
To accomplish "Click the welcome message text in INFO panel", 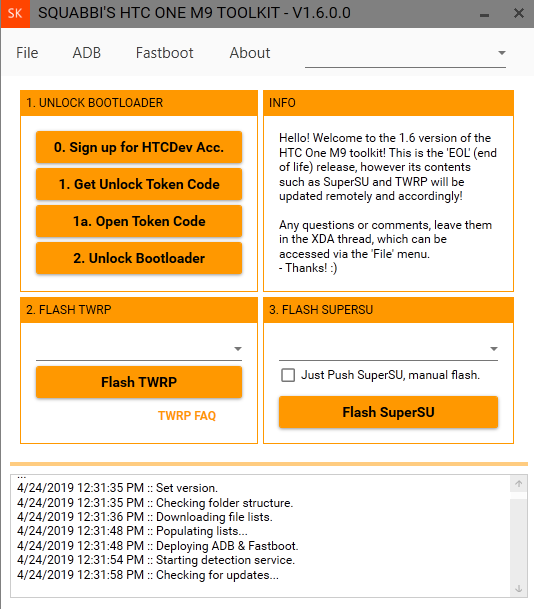I will [388, 203].
